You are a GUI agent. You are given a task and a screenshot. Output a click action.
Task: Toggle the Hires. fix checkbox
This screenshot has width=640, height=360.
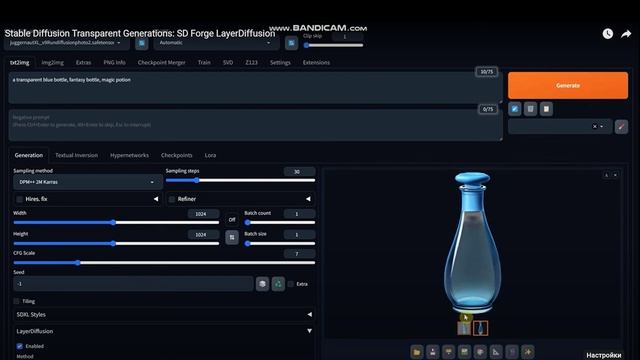19,199
